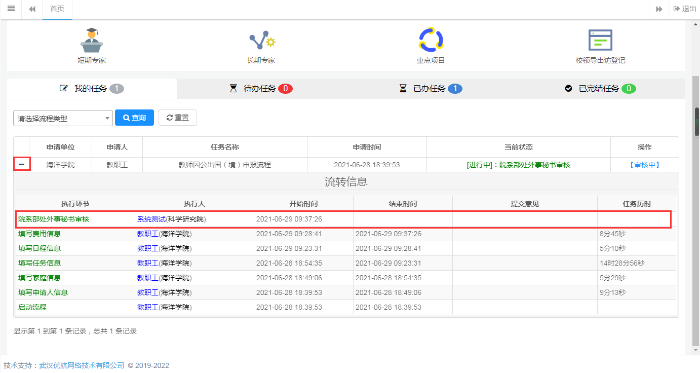
Task: Click the green count badge on 已完结任务
Action: click(x=629, y=89)
